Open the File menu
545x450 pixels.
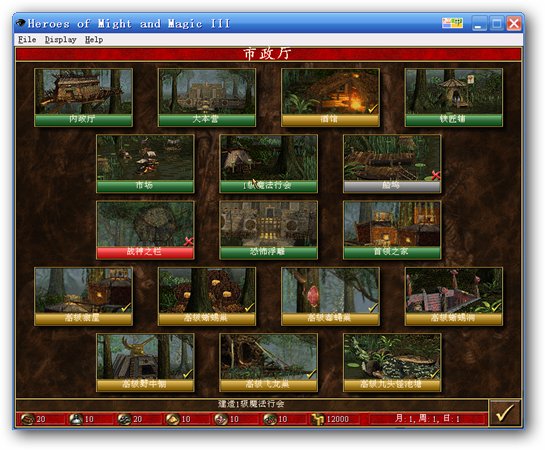click(x=27, y=40)
